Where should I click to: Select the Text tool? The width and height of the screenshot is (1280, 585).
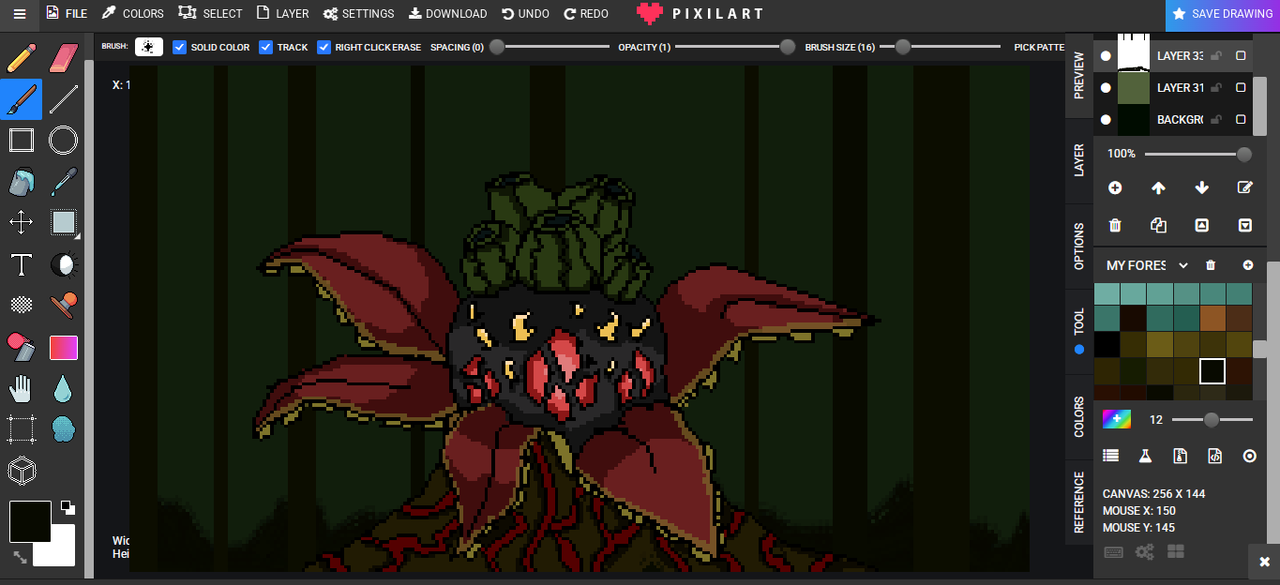tap(21, 264)
